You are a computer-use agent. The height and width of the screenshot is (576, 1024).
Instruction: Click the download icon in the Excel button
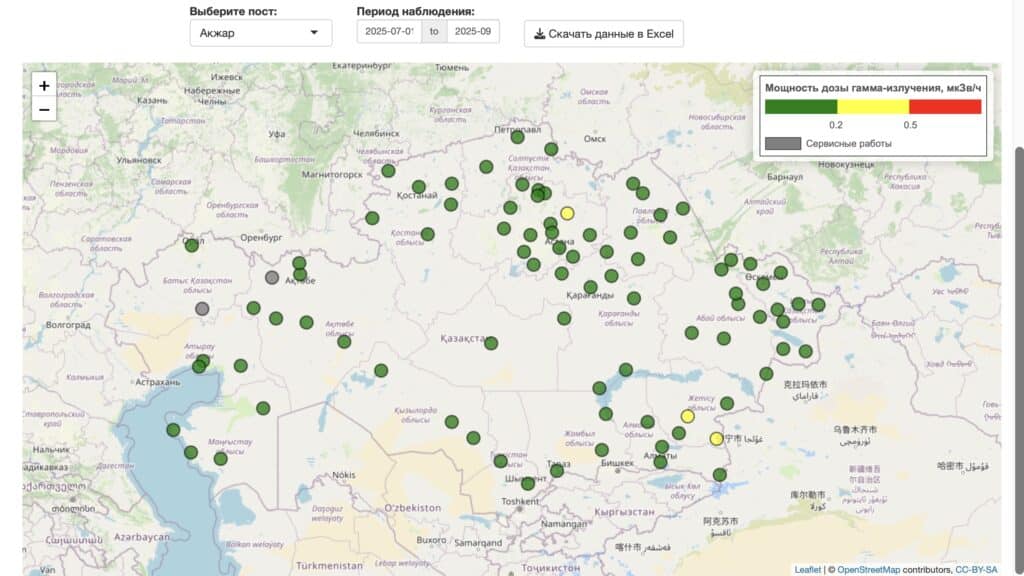point(539,34)
